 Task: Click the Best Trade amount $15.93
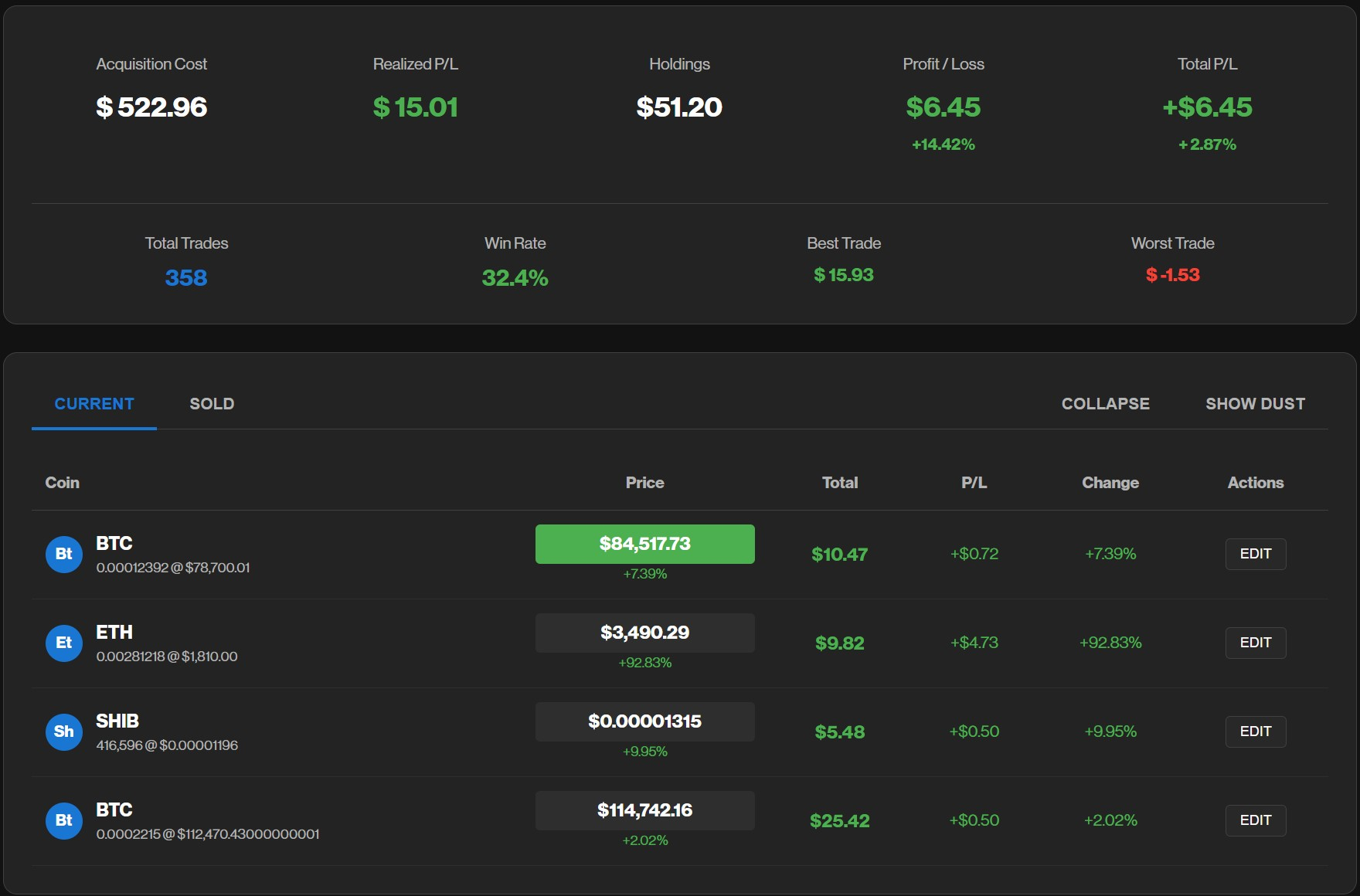(x=843, y=274)
